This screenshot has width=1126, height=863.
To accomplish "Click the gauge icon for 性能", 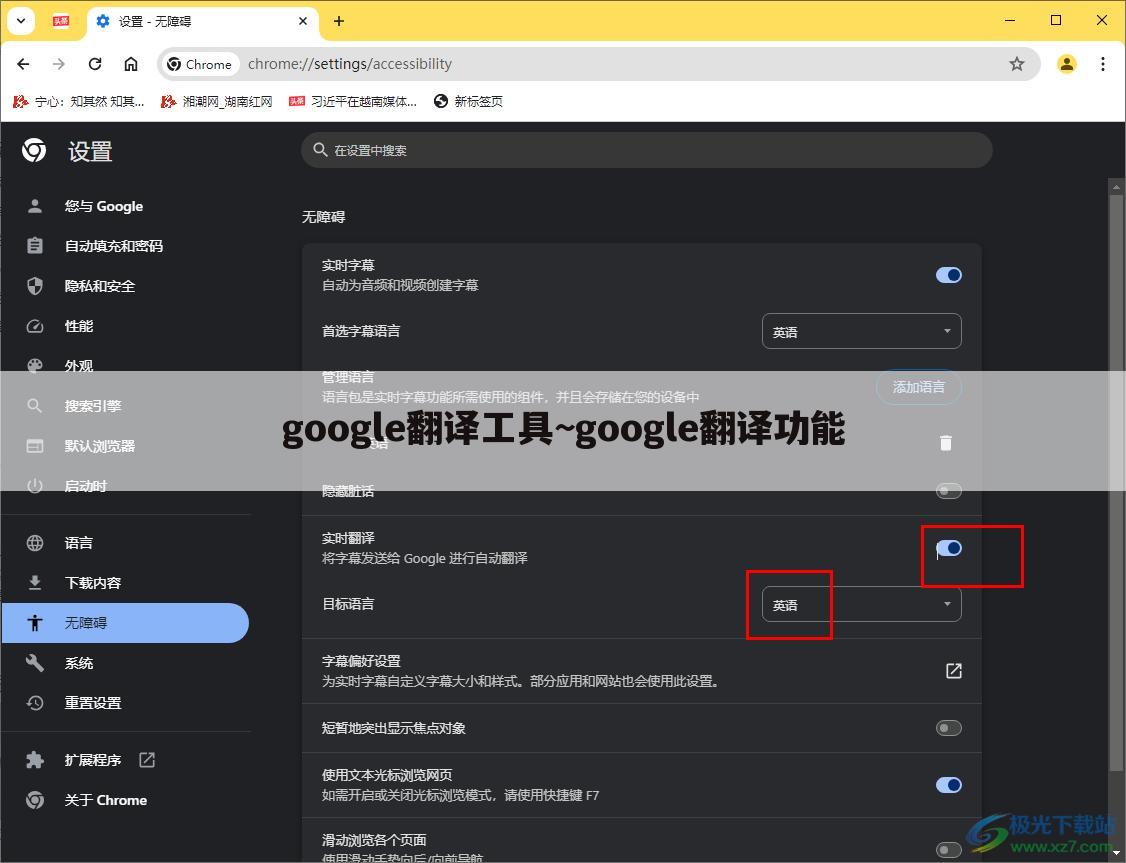I will pos(34,326).
